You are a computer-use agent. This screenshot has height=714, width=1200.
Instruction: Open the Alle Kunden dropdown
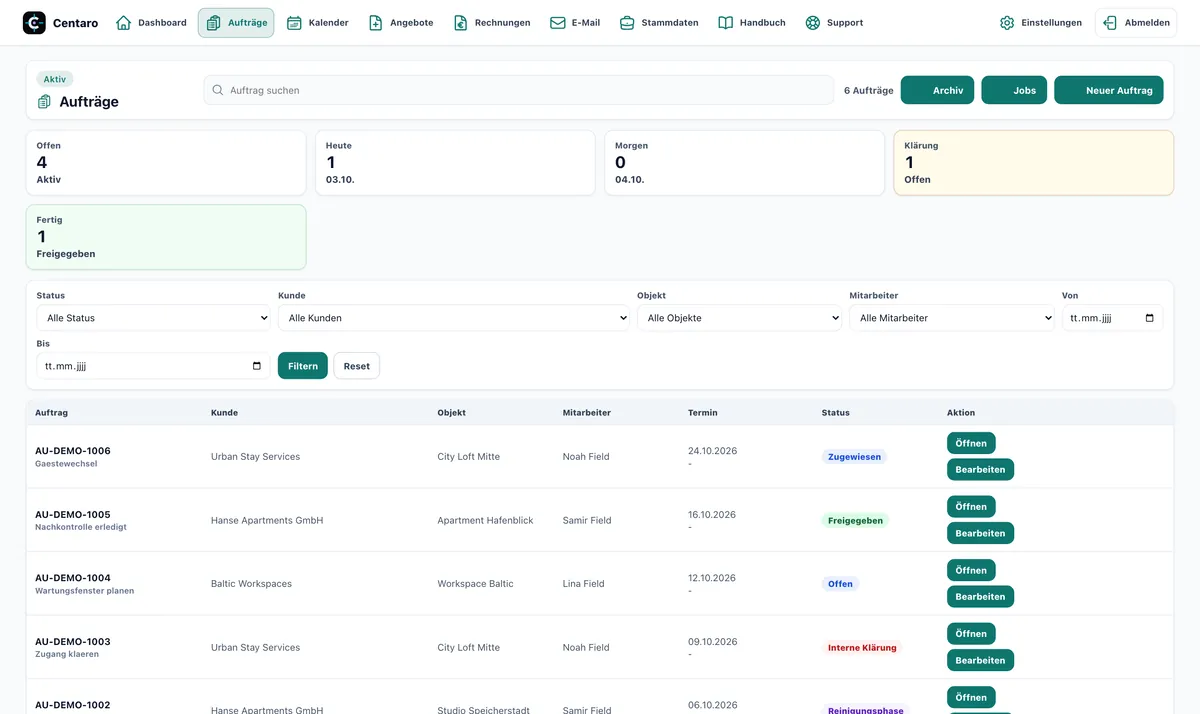point(454,318)
